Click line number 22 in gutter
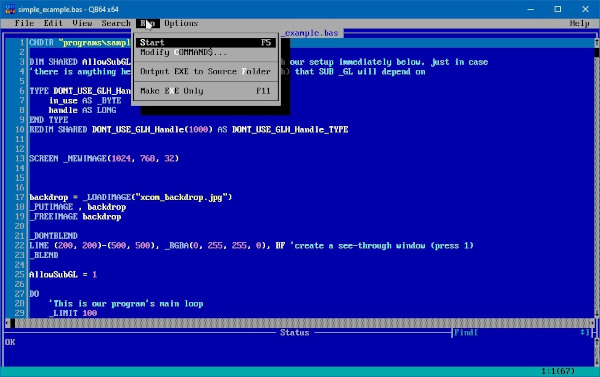The height and width of the screenshot is (377, 600). click(20, 245)
